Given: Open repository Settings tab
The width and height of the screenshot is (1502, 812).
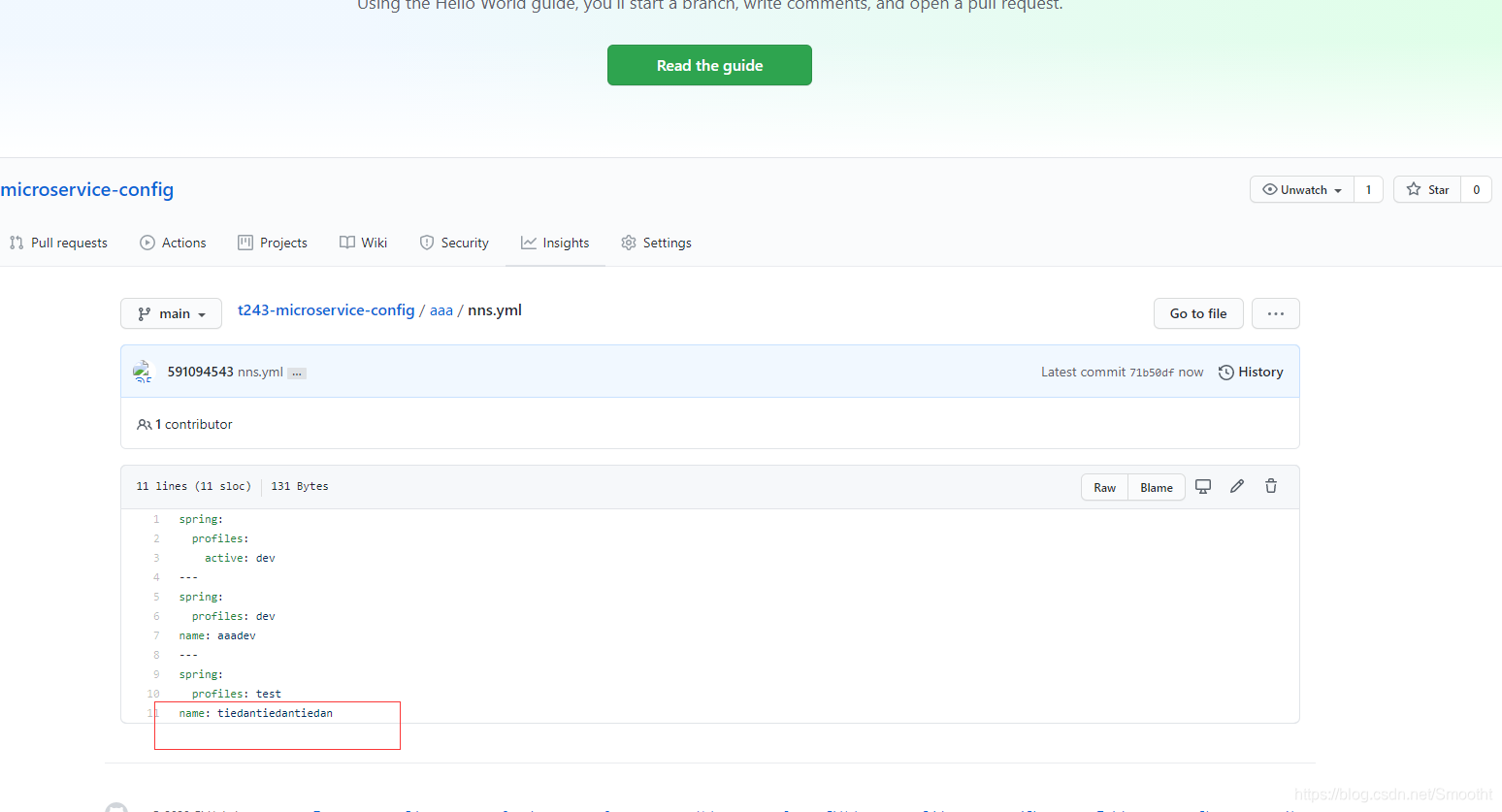Looking at the screenshot, I should click(x=656, y=243).
